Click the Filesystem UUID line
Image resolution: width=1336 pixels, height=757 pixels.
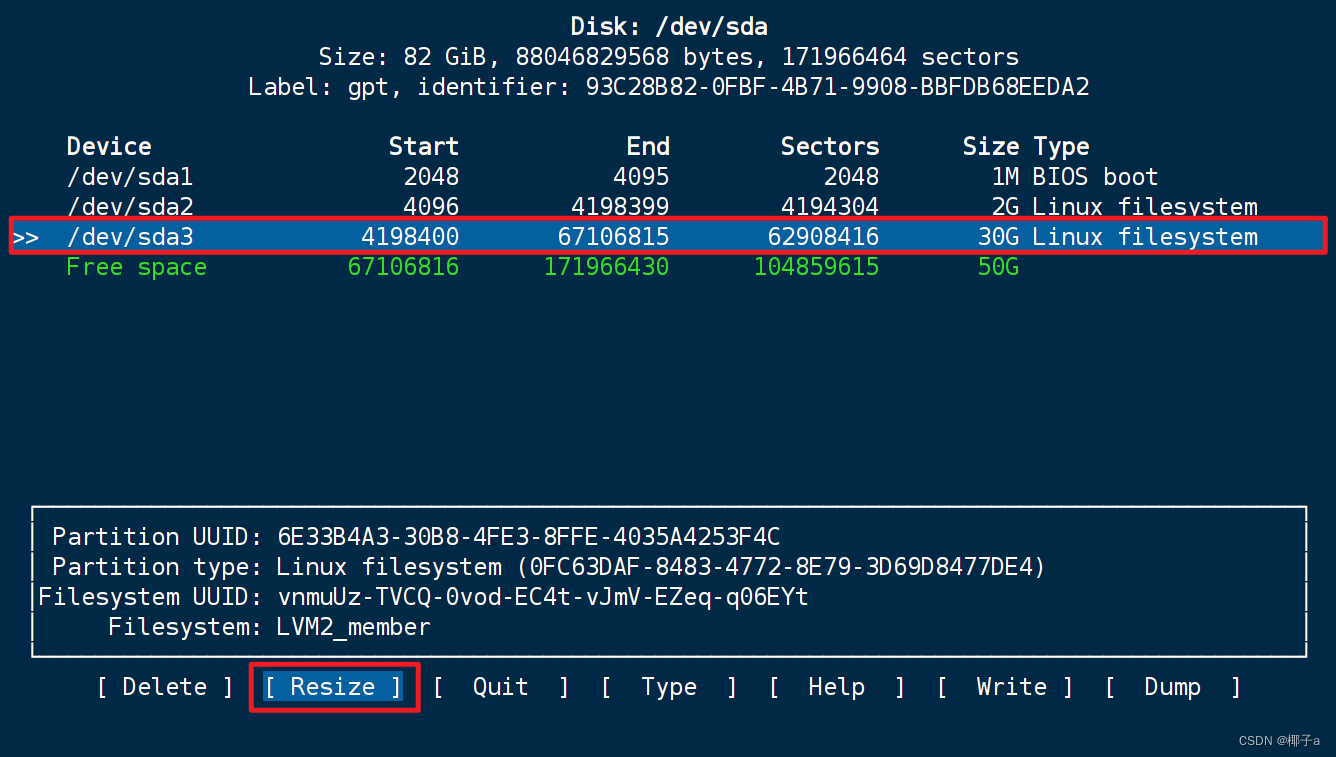click(x=423, y=597)
